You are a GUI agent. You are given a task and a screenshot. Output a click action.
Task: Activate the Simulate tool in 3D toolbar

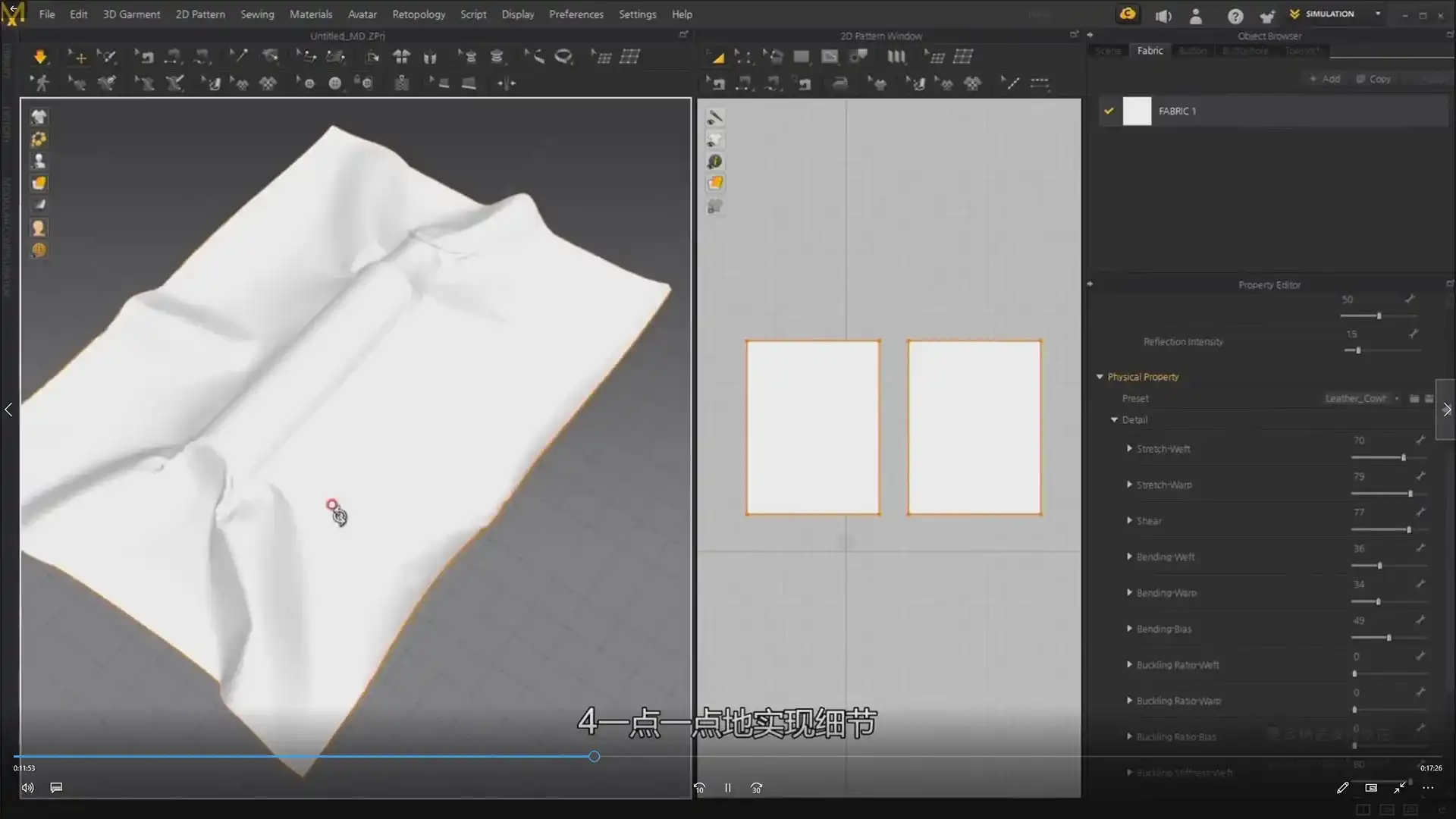[39, 56]
